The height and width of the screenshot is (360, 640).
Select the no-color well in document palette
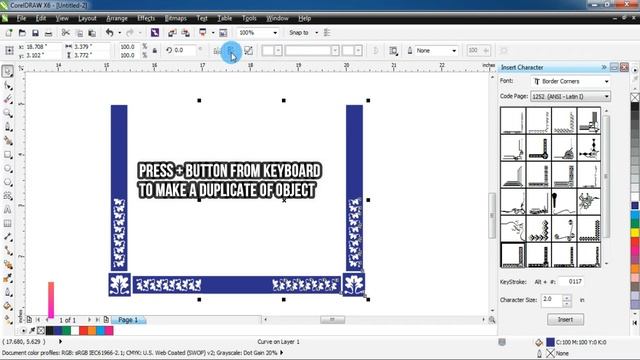click(41, 330)
